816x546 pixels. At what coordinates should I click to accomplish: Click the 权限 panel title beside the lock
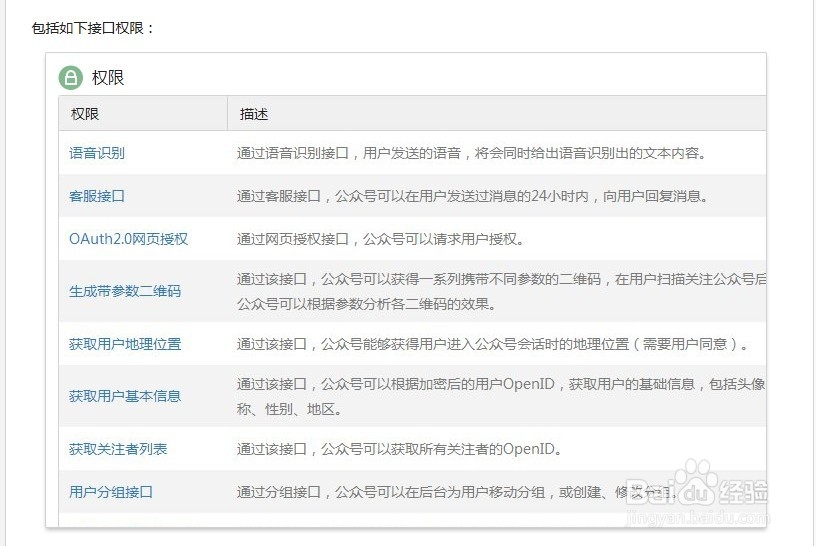tap(108, 78)
